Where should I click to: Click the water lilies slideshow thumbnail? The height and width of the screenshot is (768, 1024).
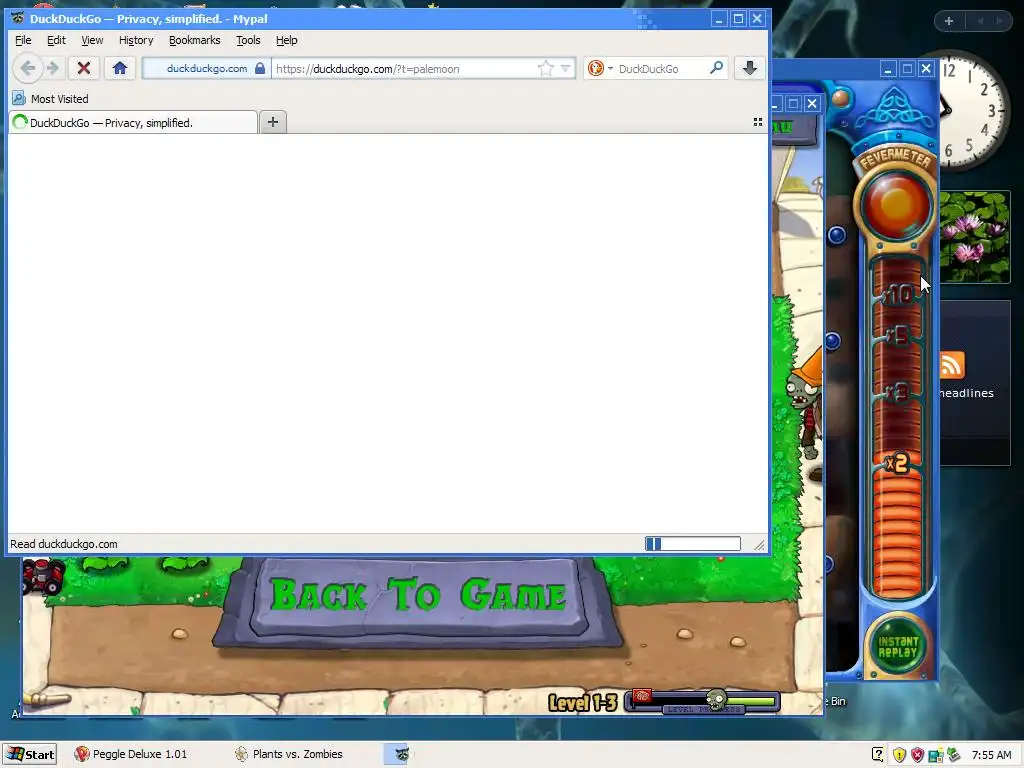click(975, 237)
